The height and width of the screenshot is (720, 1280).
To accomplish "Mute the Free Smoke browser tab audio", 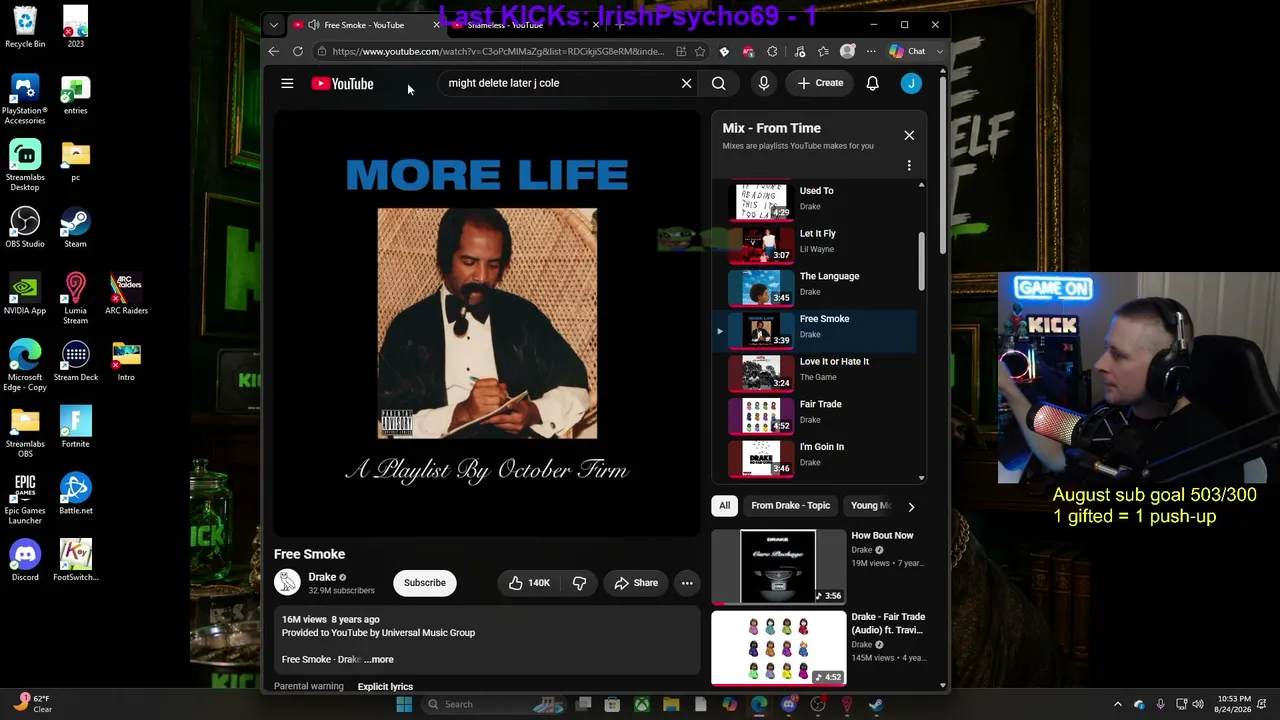I will click(314, 25).
